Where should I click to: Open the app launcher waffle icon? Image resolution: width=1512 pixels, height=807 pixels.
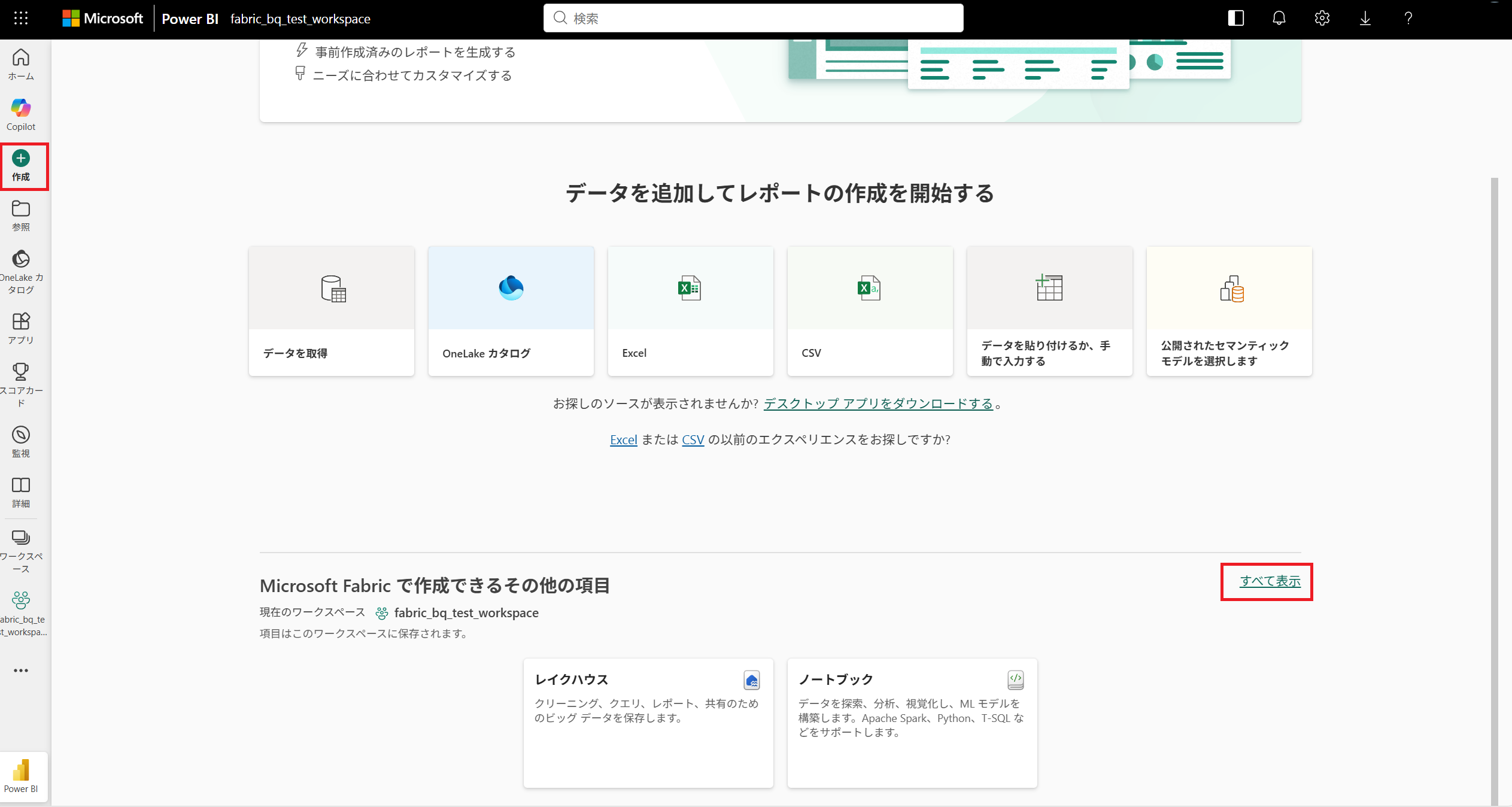(21, 18)
